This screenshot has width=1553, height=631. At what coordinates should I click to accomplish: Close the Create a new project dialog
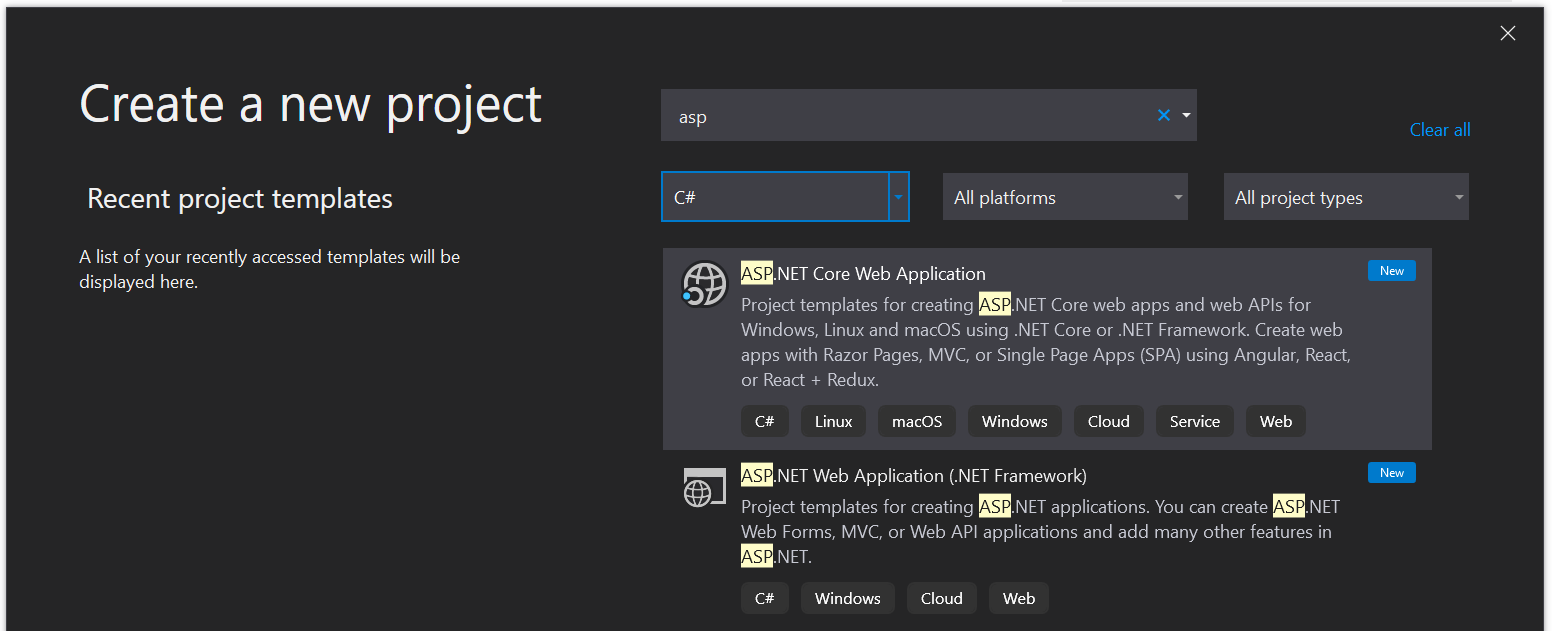[1508, 33]
